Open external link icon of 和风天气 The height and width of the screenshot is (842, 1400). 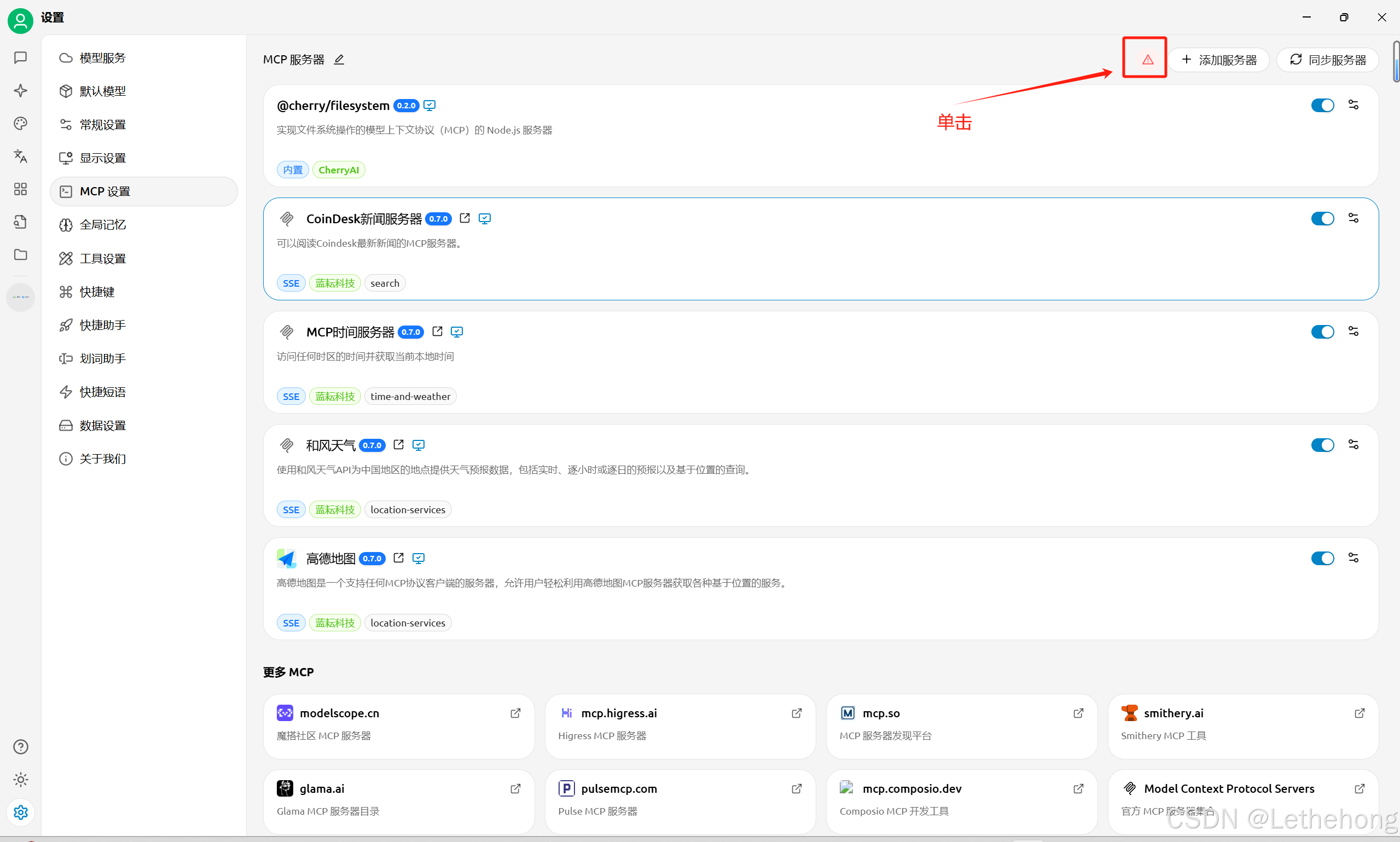pyautogui.click(x=399, y=444)
